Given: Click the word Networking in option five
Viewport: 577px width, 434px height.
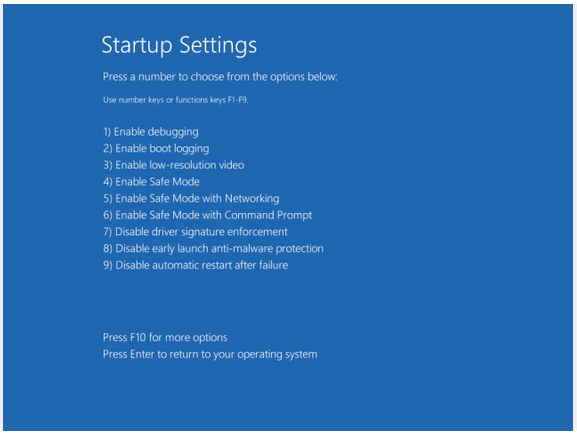Looking at the screenshot, I should [x=252, y=198].
